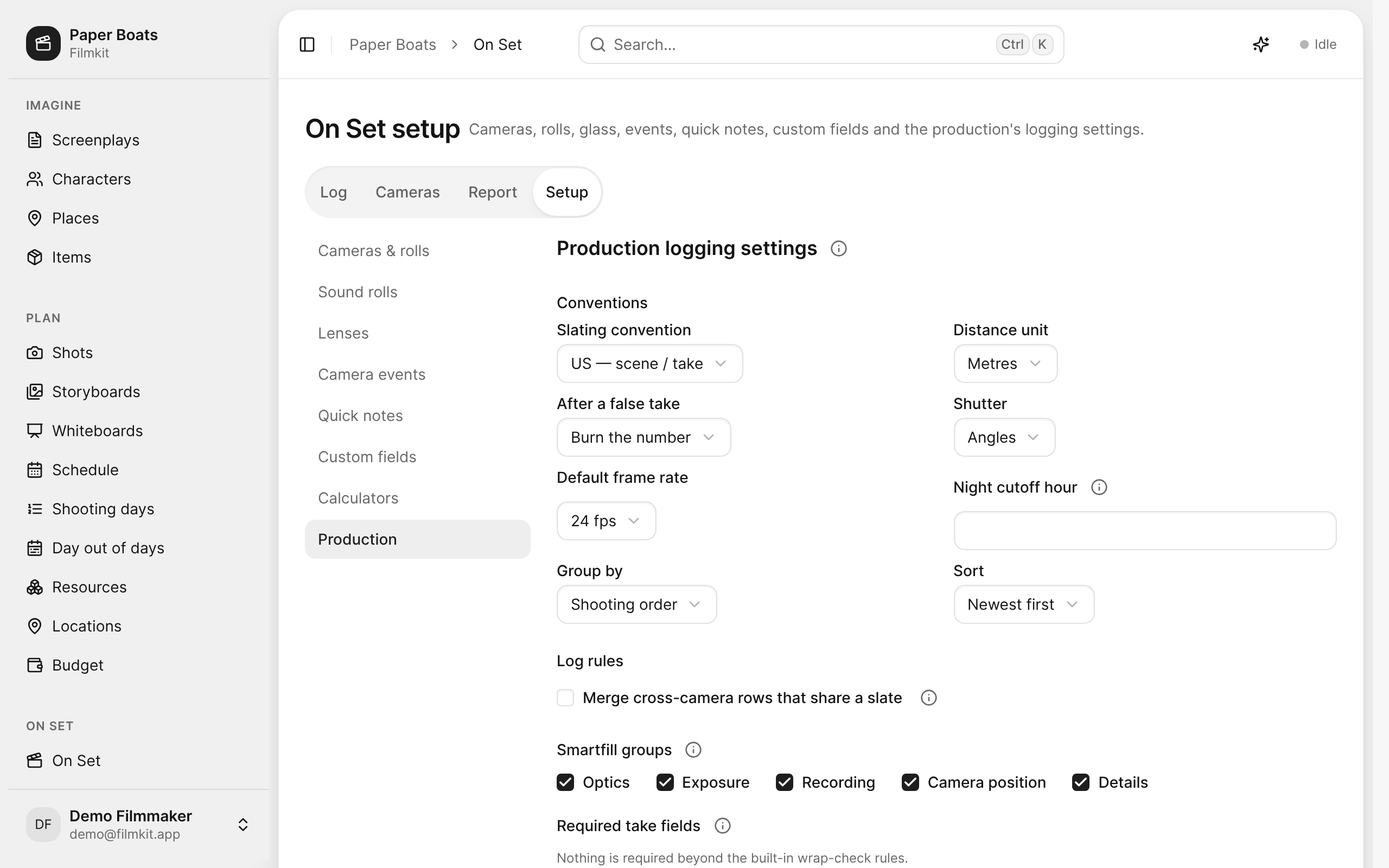Toggle the sidebar panel icon
The height and width of the screenshot is (868, 1389).
click(x=307, y=44)
